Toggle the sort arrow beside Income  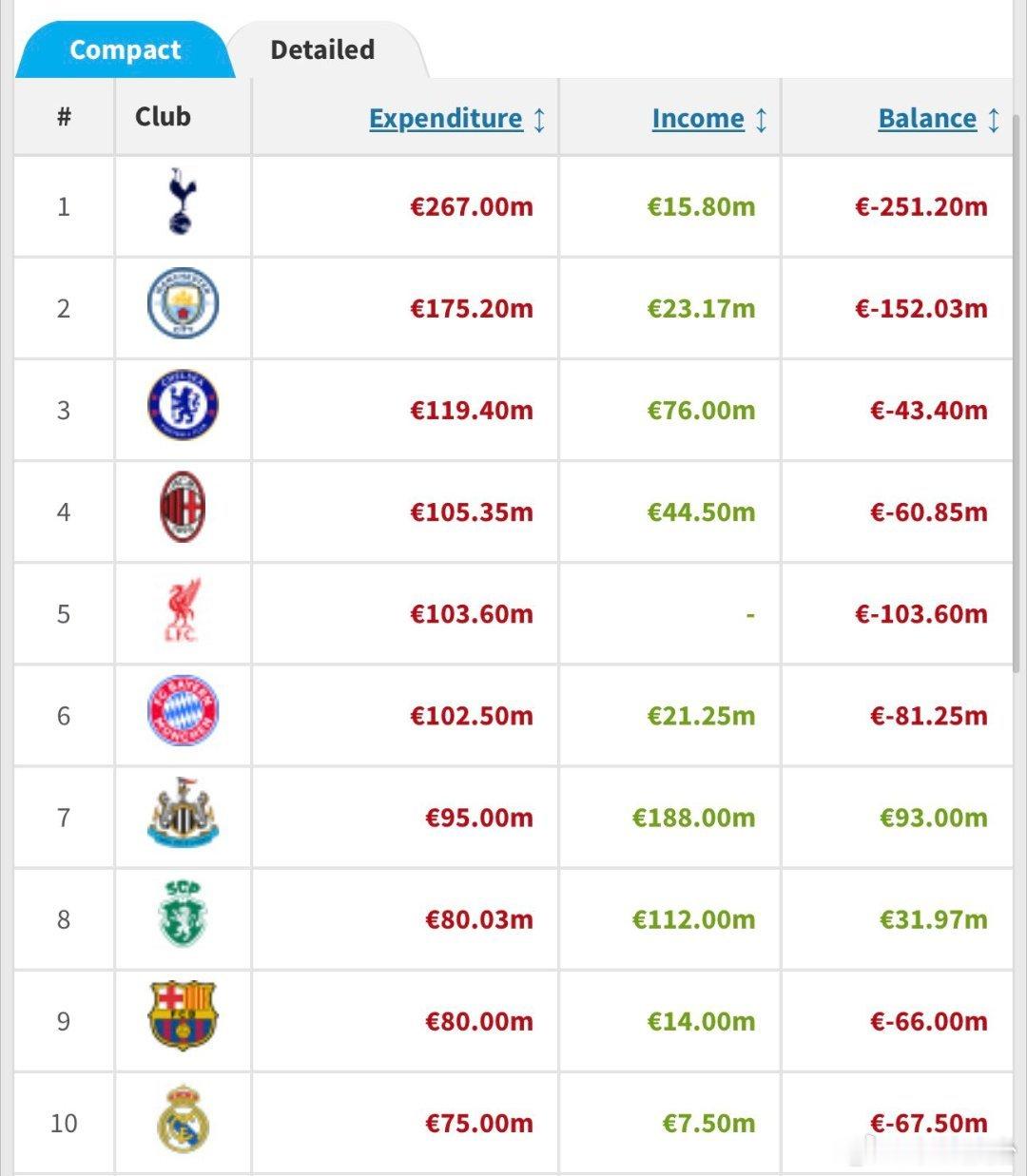click(761, 120)
